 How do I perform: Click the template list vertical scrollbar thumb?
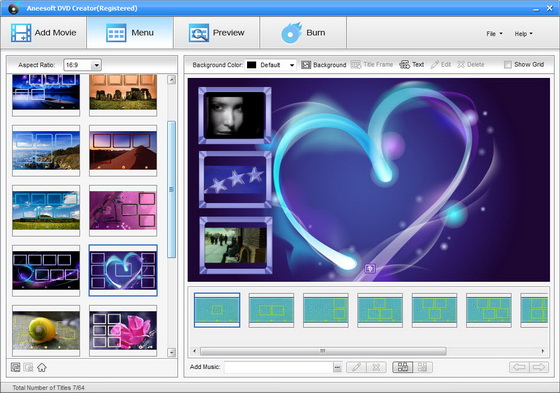coord(171,189)
